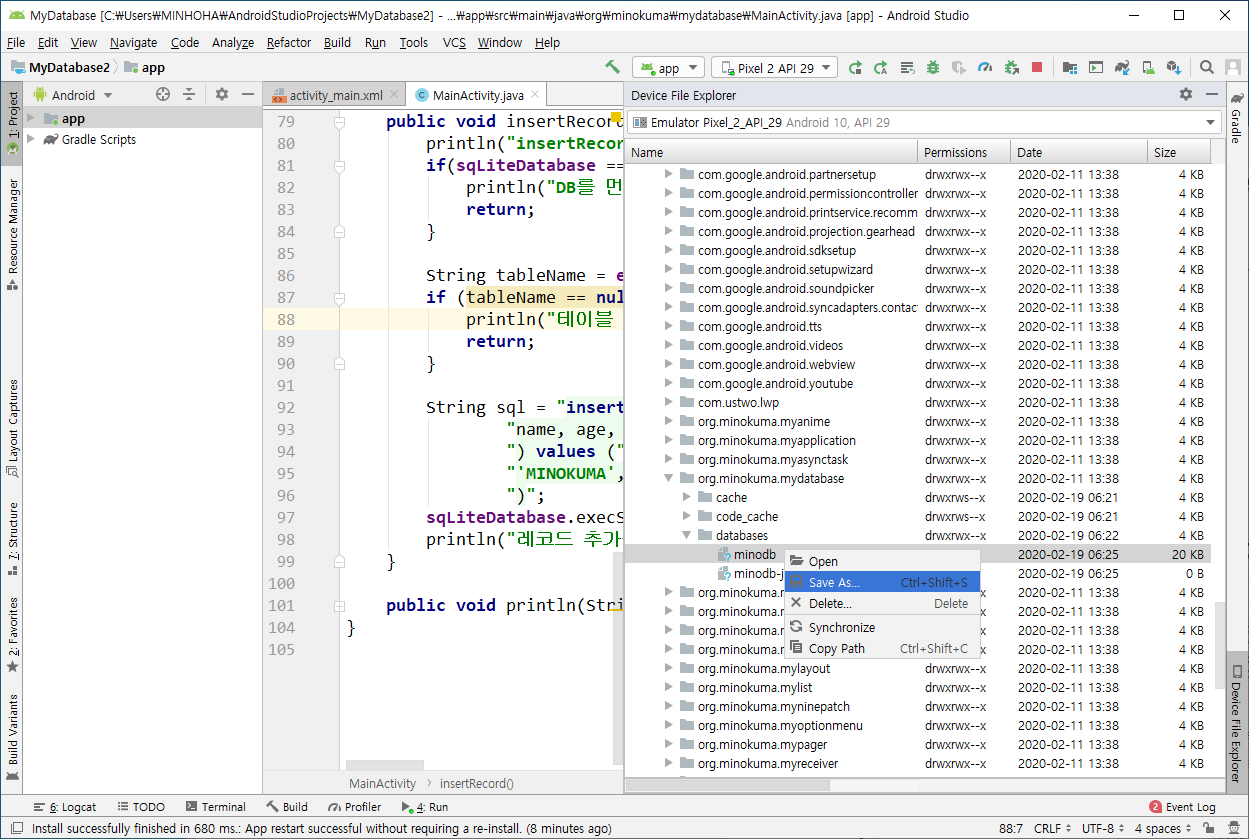
Task: Click the UTF-8 encoding selector
Action: click(x=1104, y=828)
